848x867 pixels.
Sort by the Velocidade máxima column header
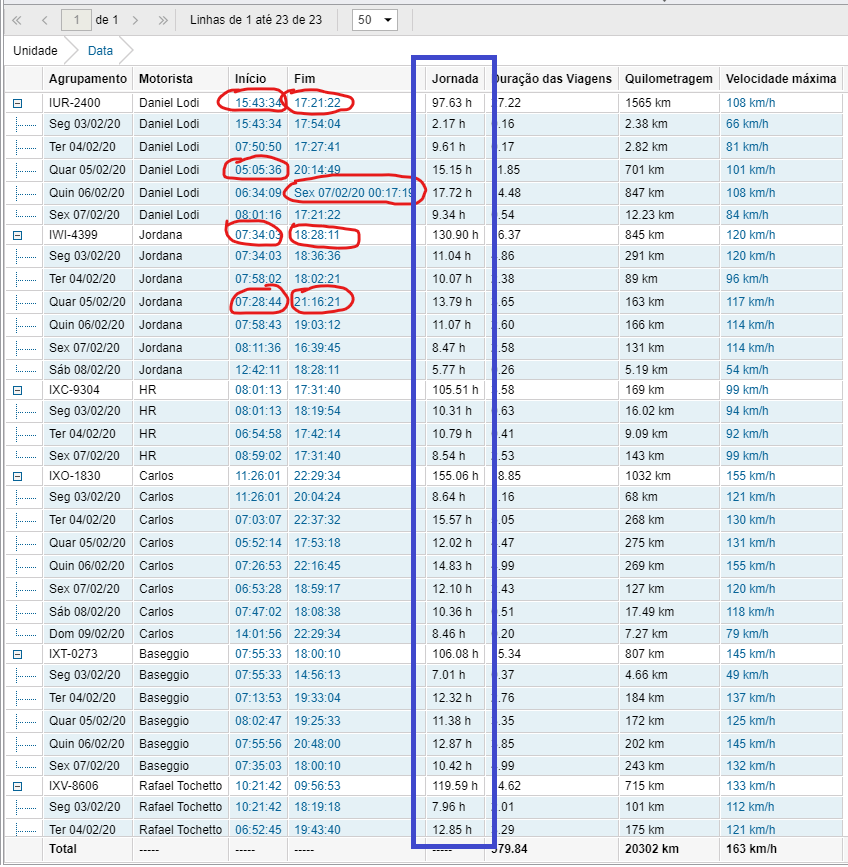point(780,79)
